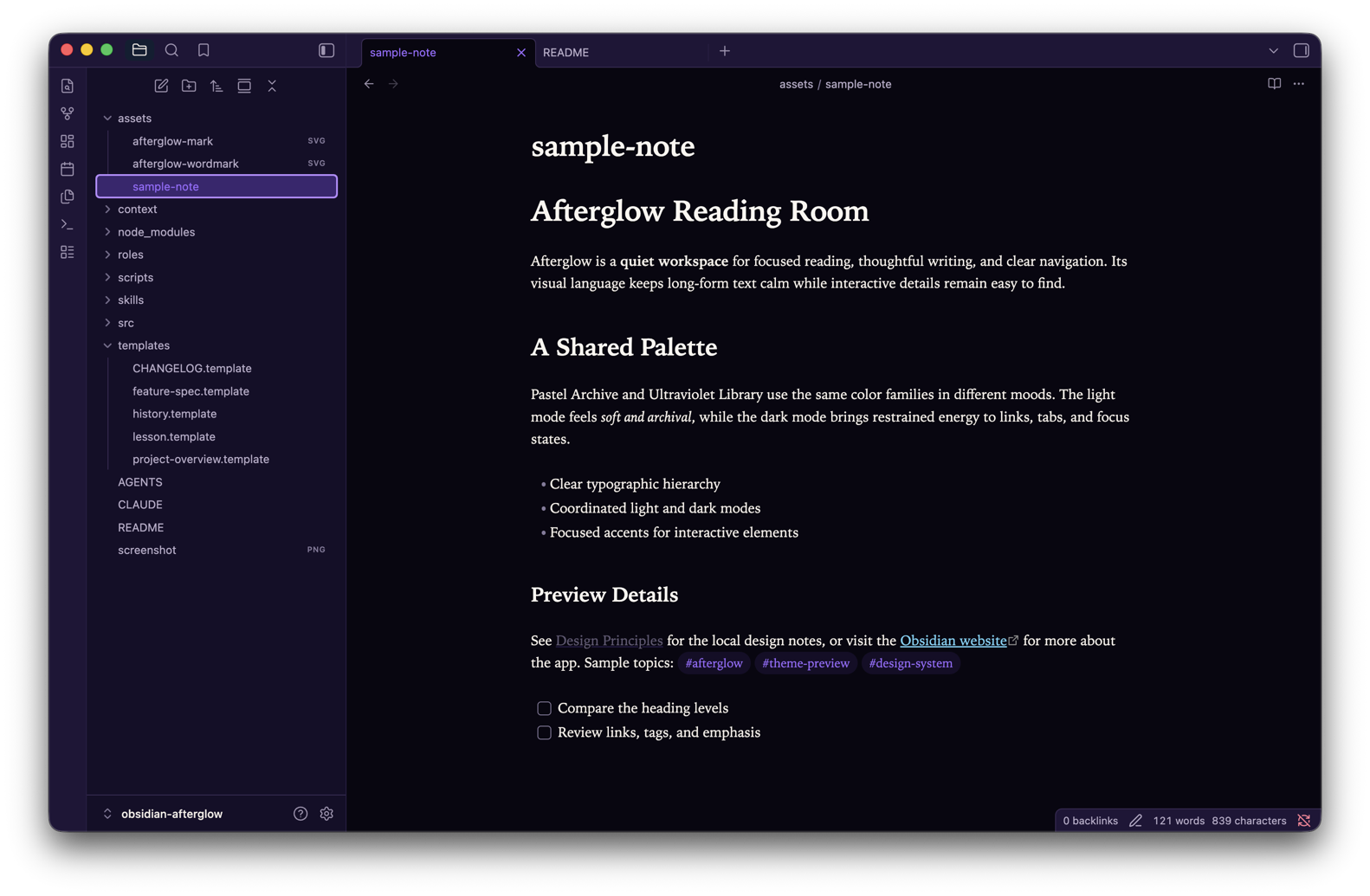Expand the context folder
Viewport: 1370px width, 896px height.
[216, 209]
